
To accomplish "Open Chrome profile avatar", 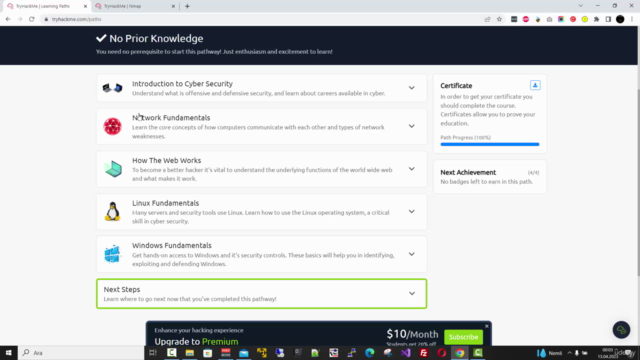I will 620,19.
